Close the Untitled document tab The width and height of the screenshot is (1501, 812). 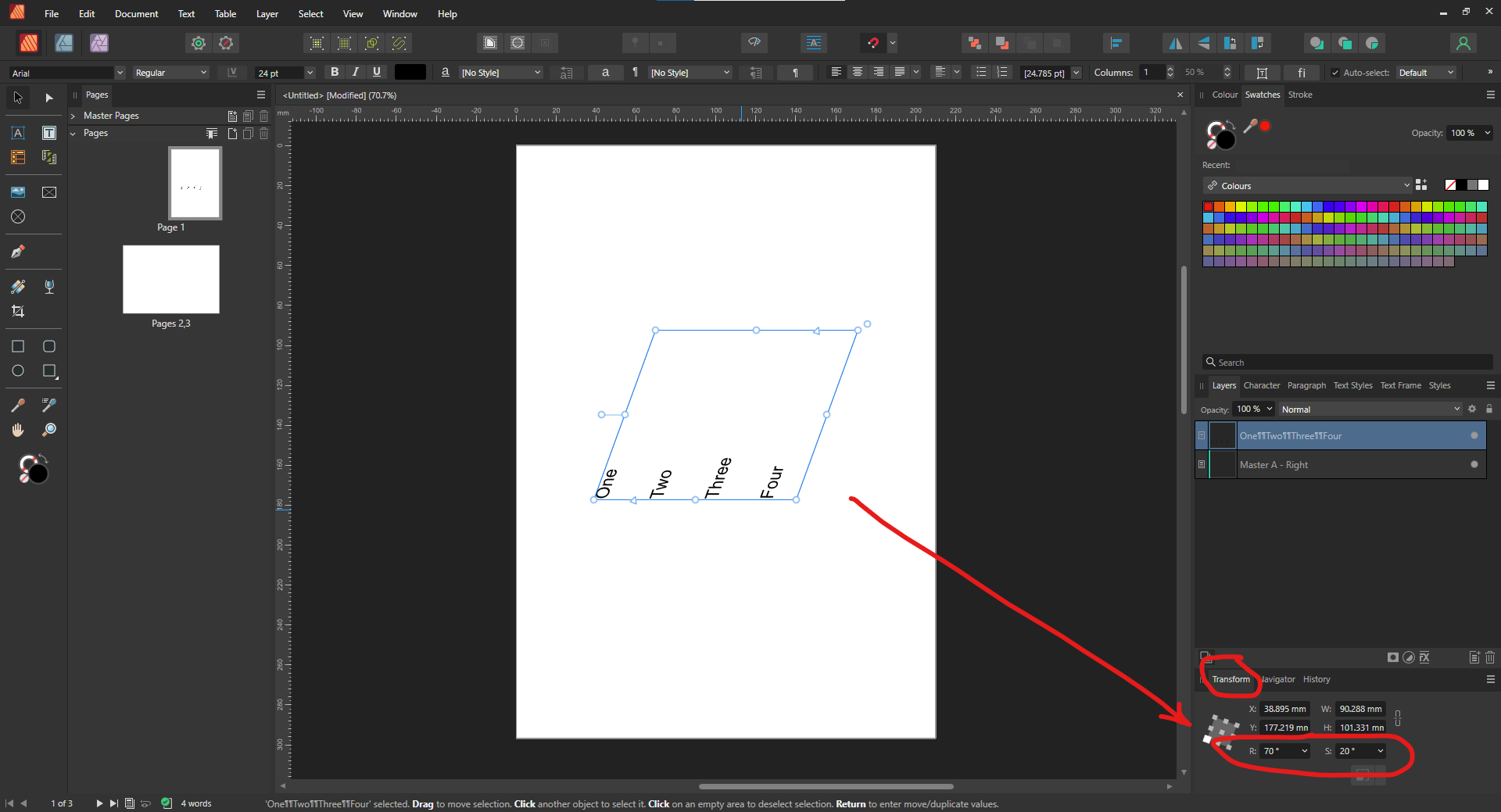pyautogui.click(x=1180, y=95)
